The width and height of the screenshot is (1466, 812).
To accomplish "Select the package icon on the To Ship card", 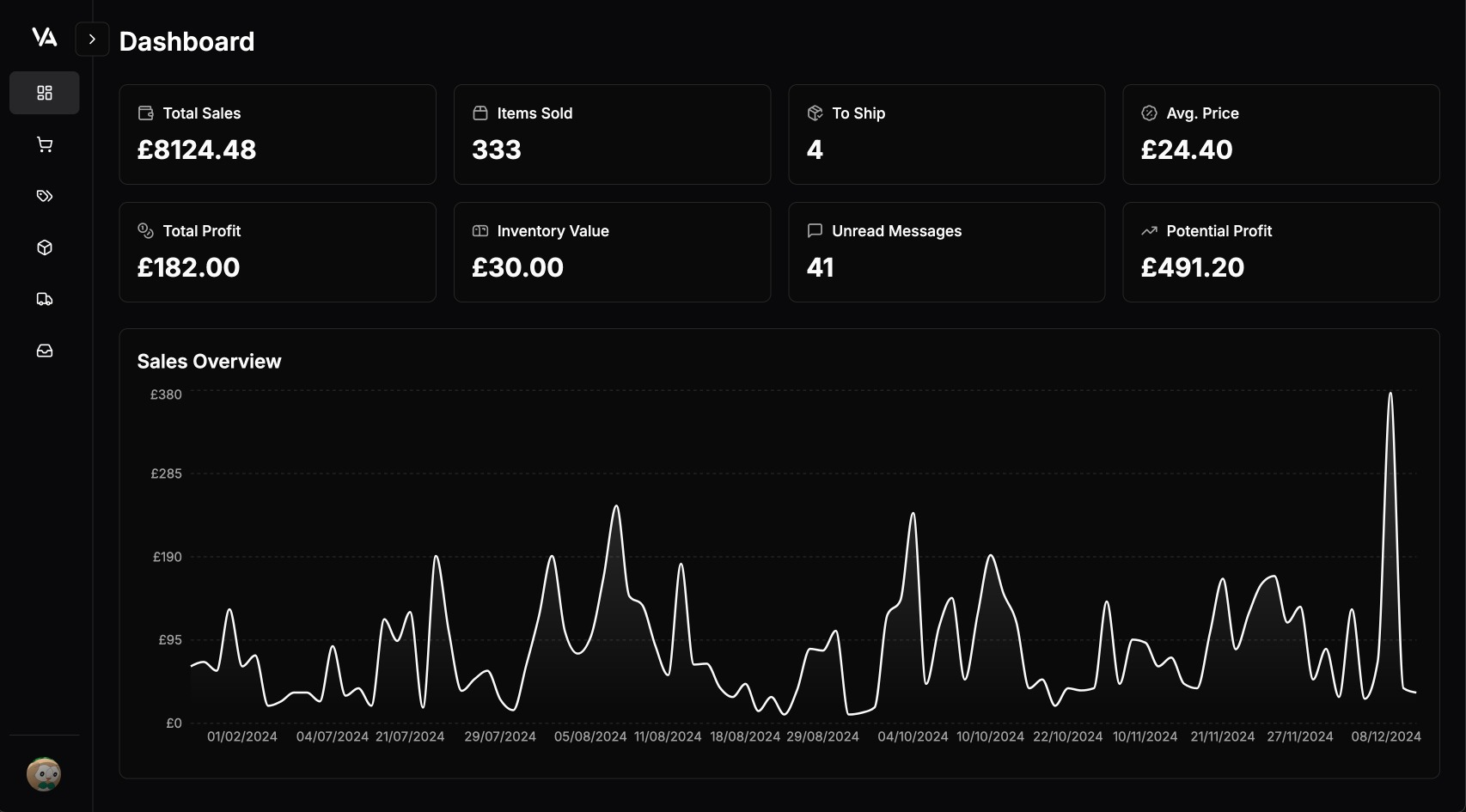I will [814, 112].
